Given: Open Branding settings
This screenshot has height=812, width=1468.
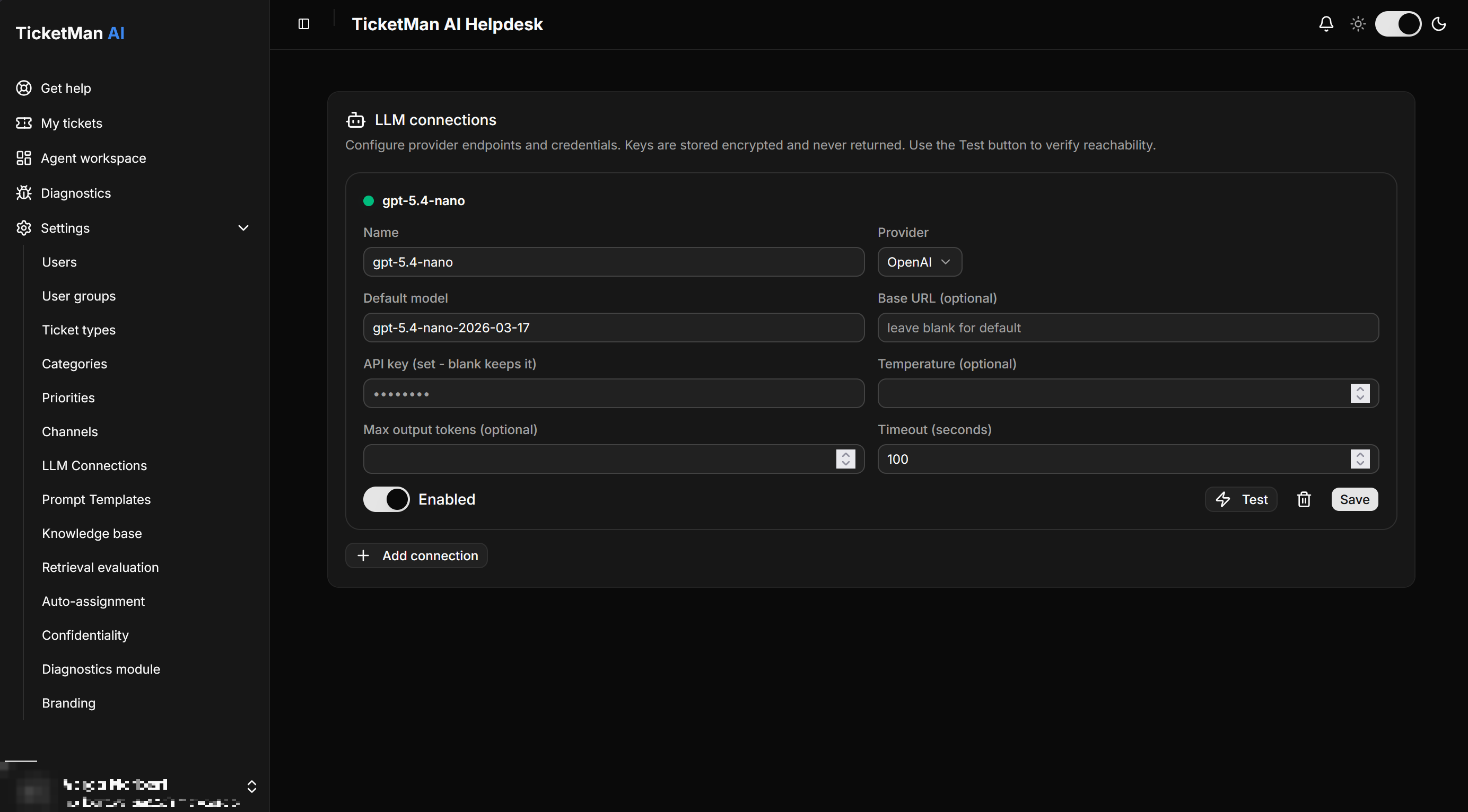Looking at the screenshot, I should pos(69,703).
